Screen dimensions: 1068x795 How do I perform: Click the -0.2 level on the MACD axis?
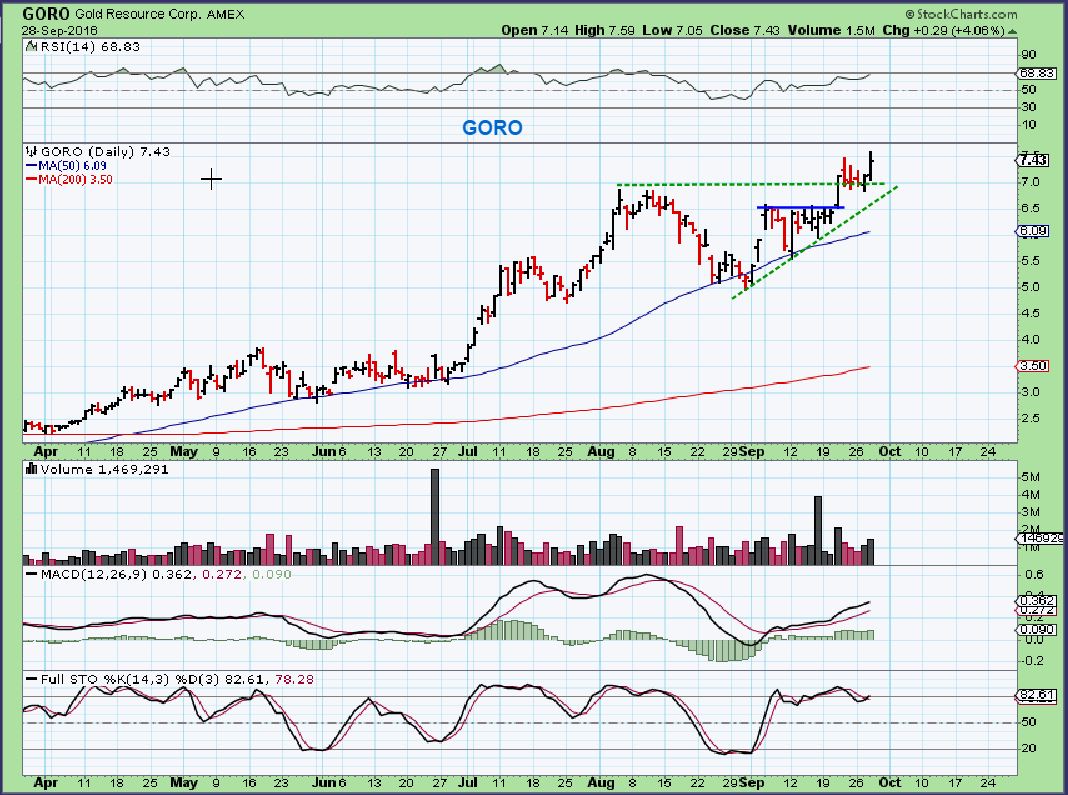coord(1032,660)
